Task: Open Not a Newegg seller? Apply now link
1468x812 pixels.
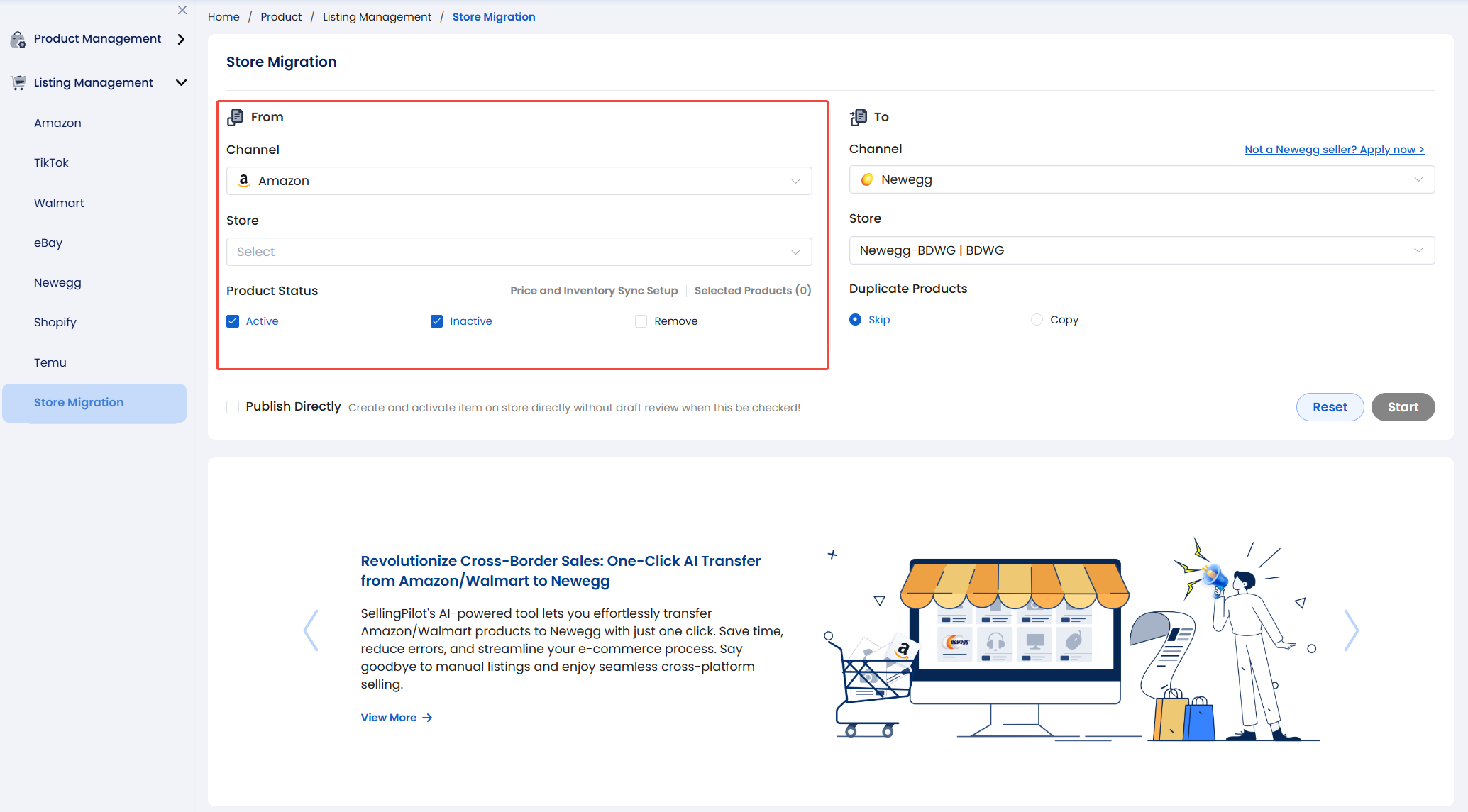Action: (x=1334, y=150)
